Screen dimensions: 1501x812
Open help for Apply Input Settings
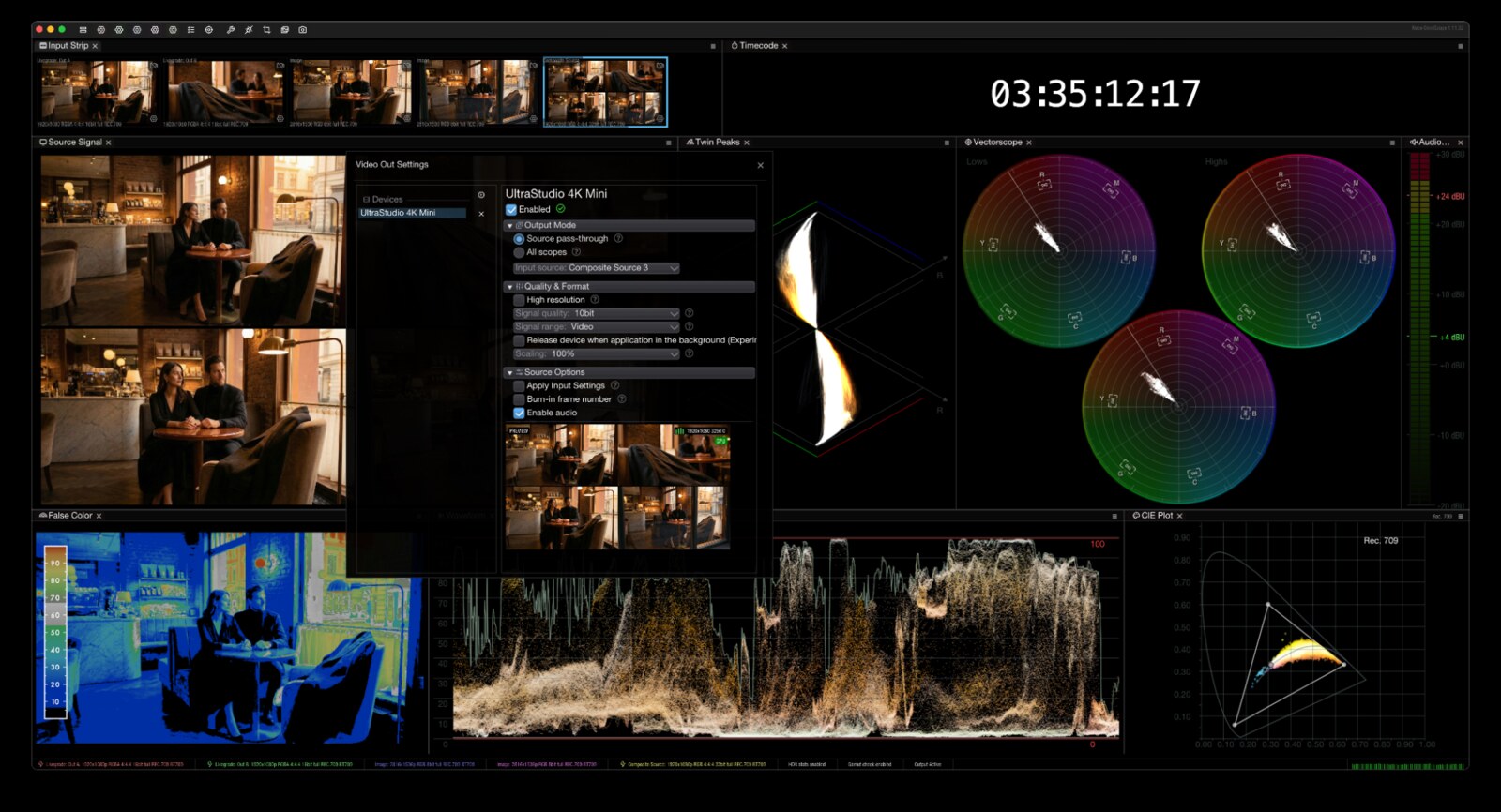(614, 385)
